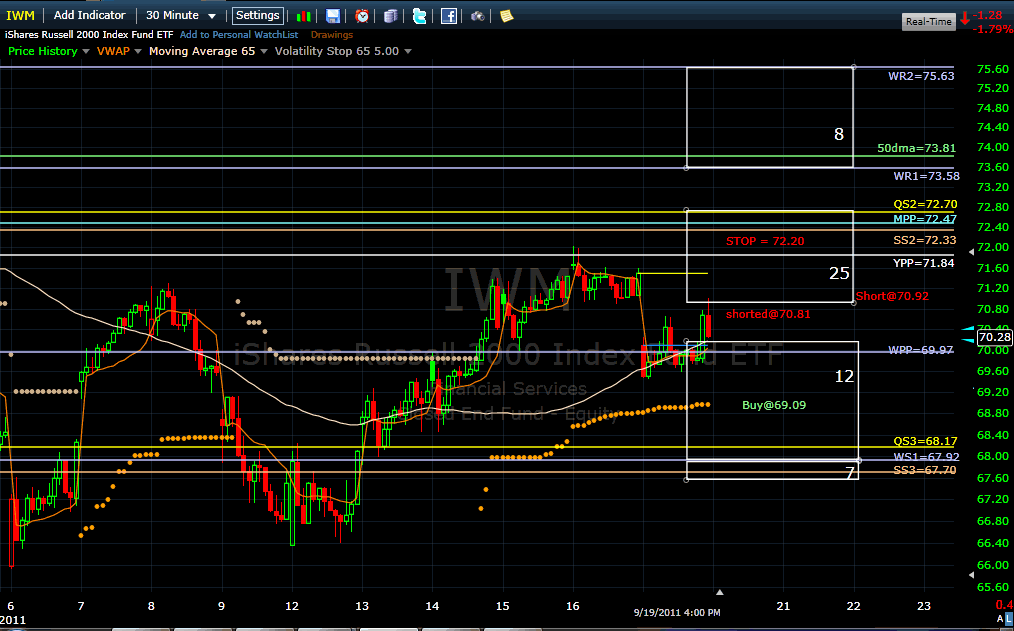The width and height of the screenshot is (1014, 631).
Task: Select the WS1=67.92 level label
Action: 927,456
